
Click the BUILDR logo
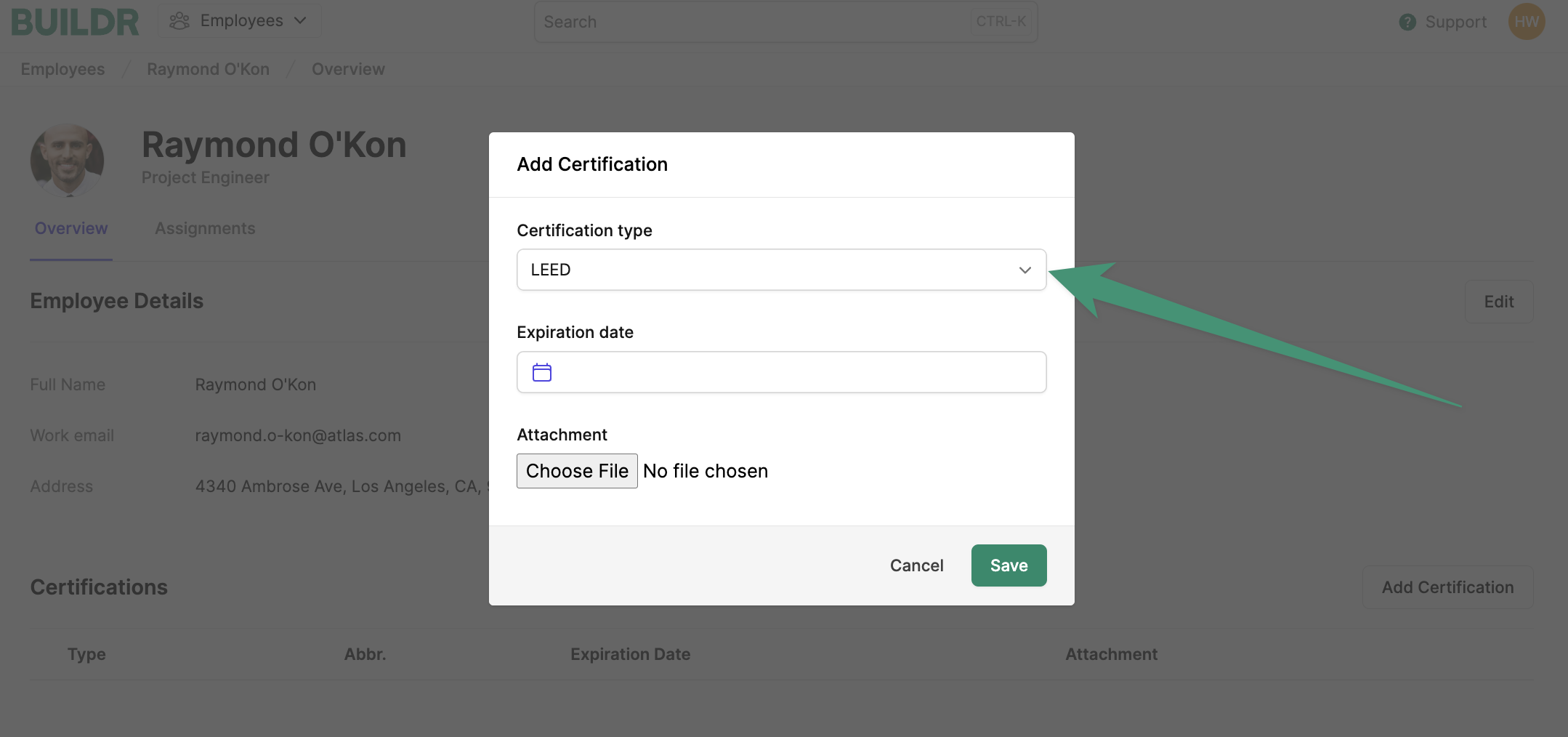[75, 22]
